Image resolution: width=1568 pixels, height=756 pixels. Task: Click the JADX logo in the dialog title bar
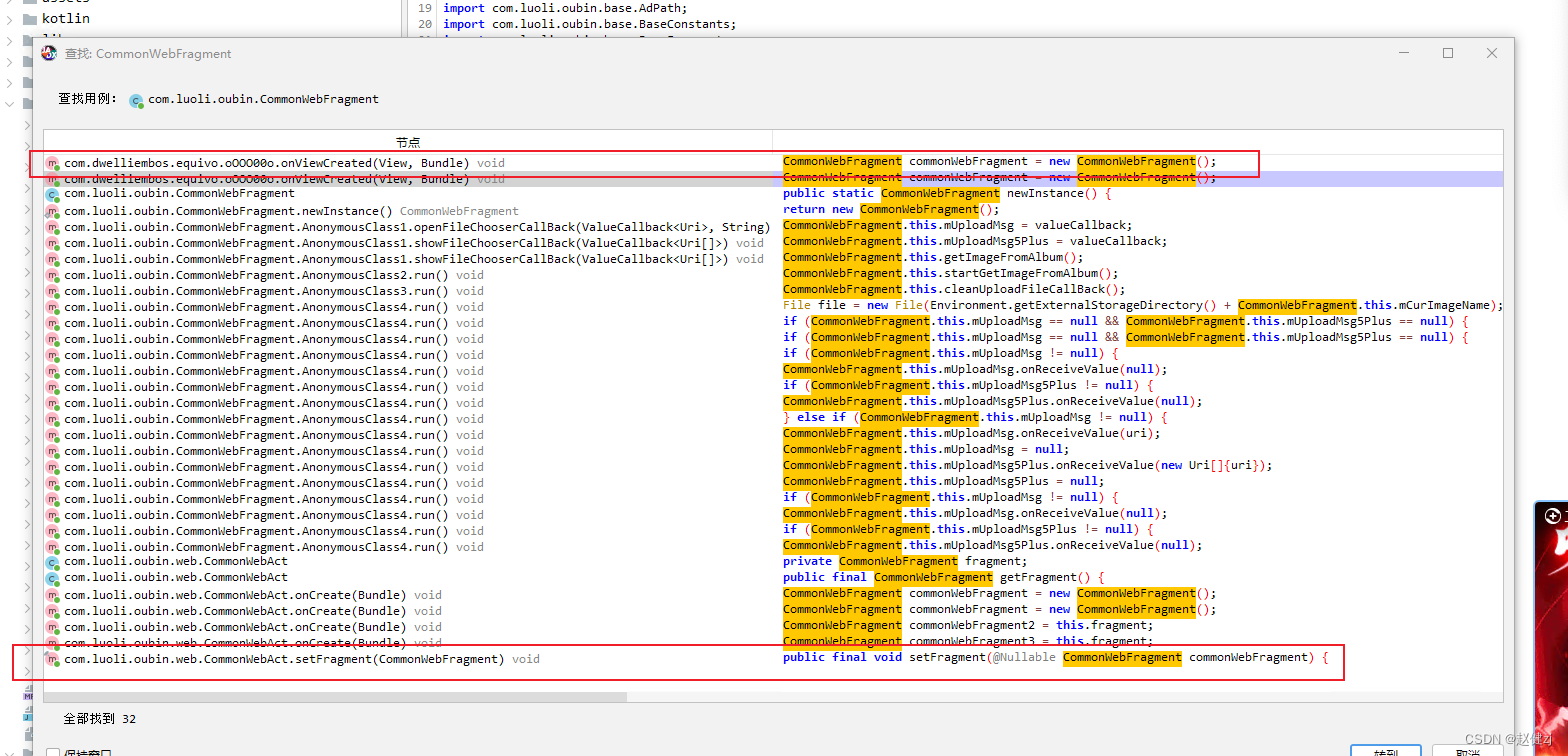[49, 53]
